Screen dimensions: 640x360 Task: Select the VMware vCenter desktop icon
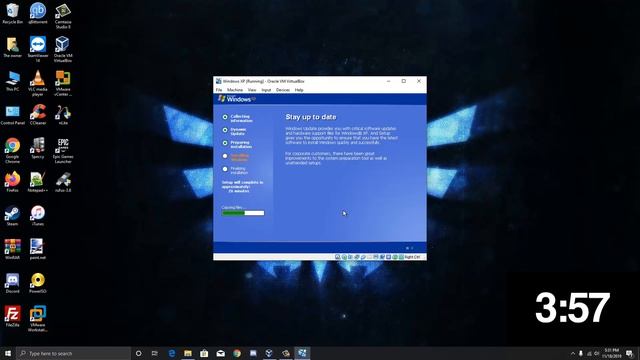pos(63,83)
